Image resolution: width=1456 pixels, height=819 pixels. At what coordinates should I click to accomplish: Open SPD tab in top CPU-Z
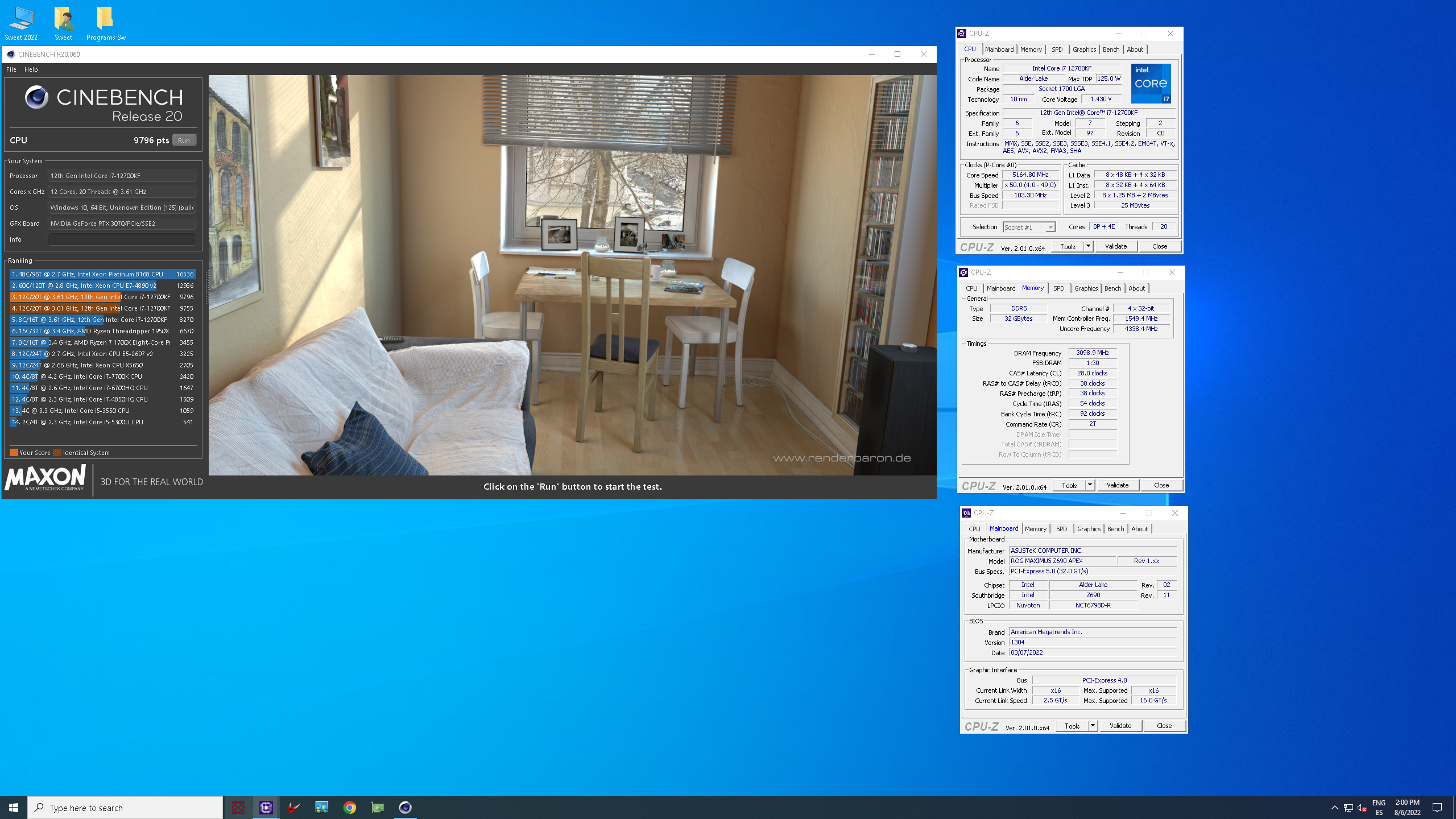[1057, 49]
